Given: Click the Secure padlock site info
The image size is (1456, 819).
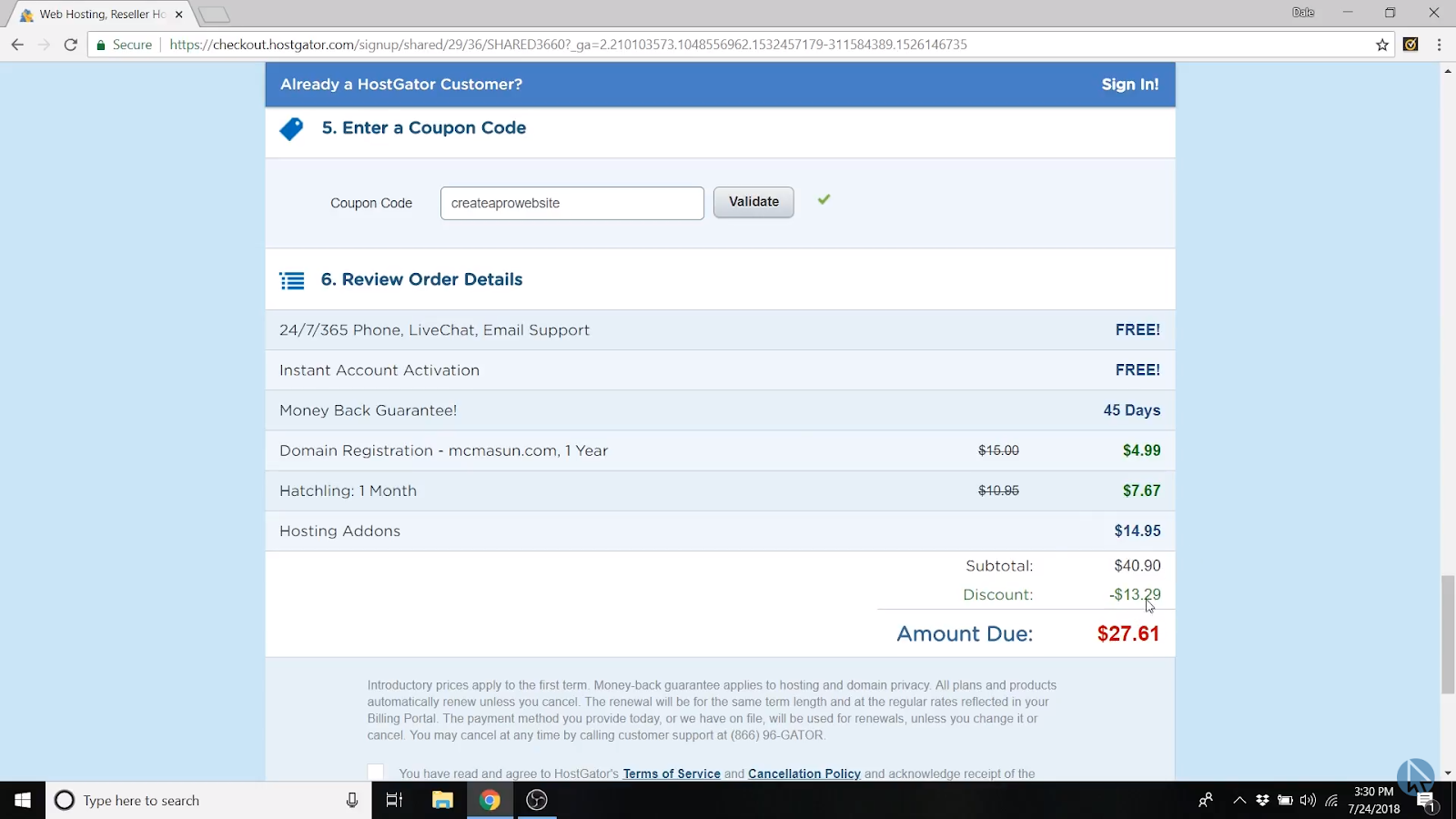Looking at the screenshot, I should 124,45.
